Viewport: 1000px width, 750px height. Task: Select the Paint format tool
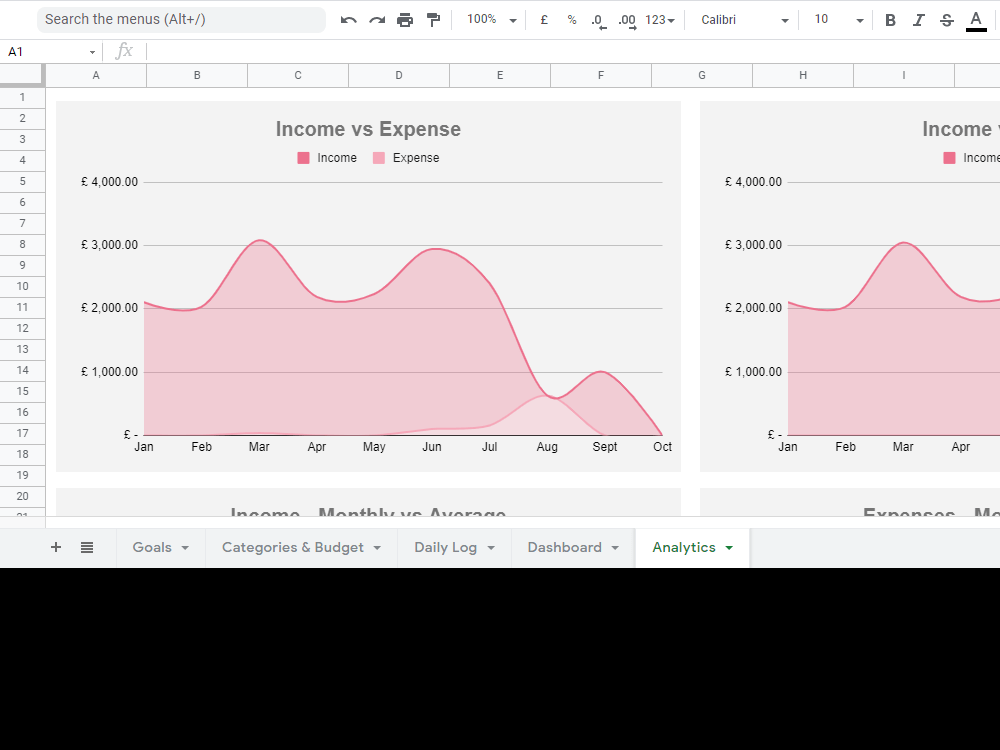(x=433, y=19)
